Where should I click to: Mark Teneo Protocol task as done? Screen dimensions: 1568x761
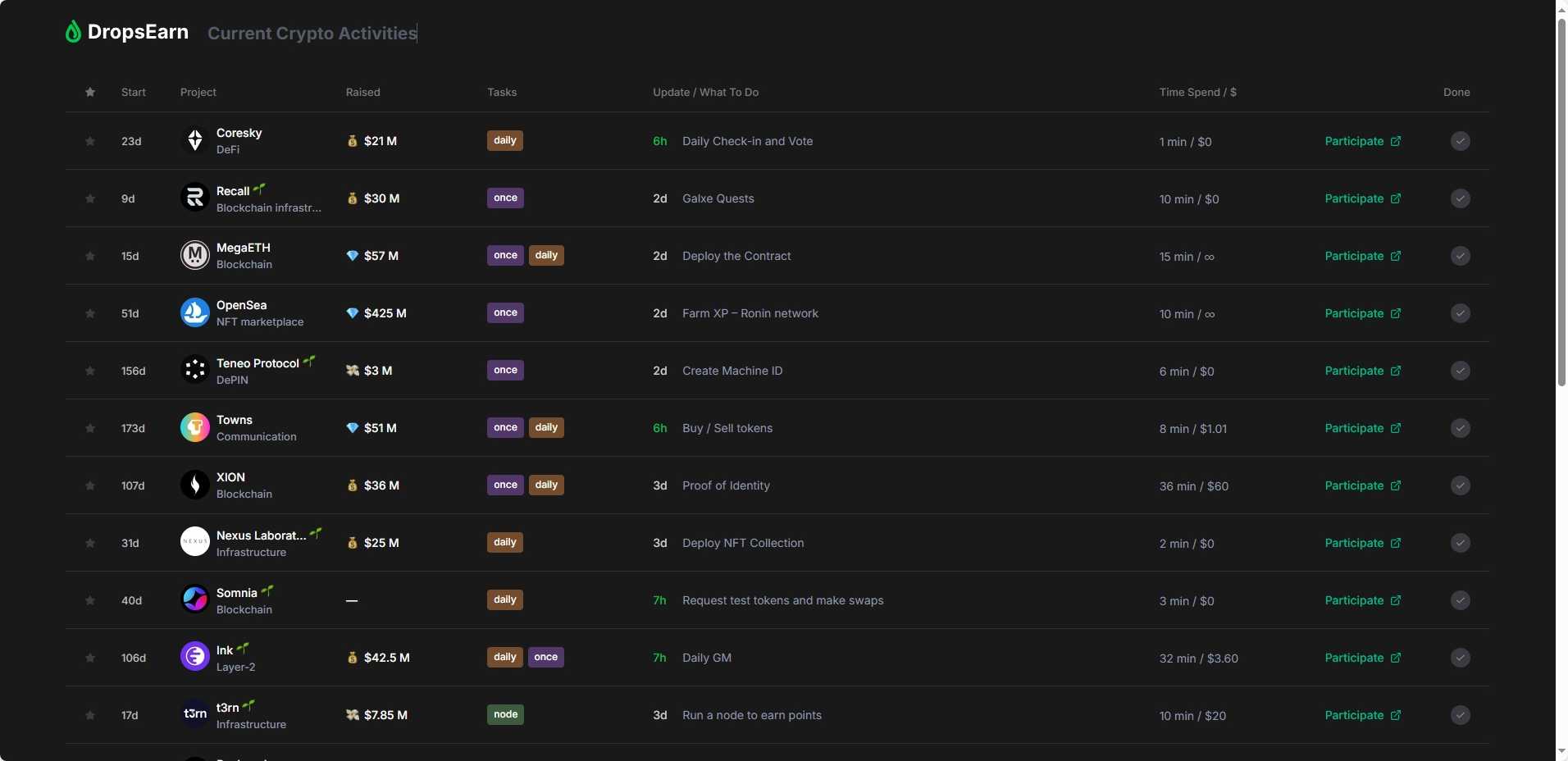[1460, 371]
